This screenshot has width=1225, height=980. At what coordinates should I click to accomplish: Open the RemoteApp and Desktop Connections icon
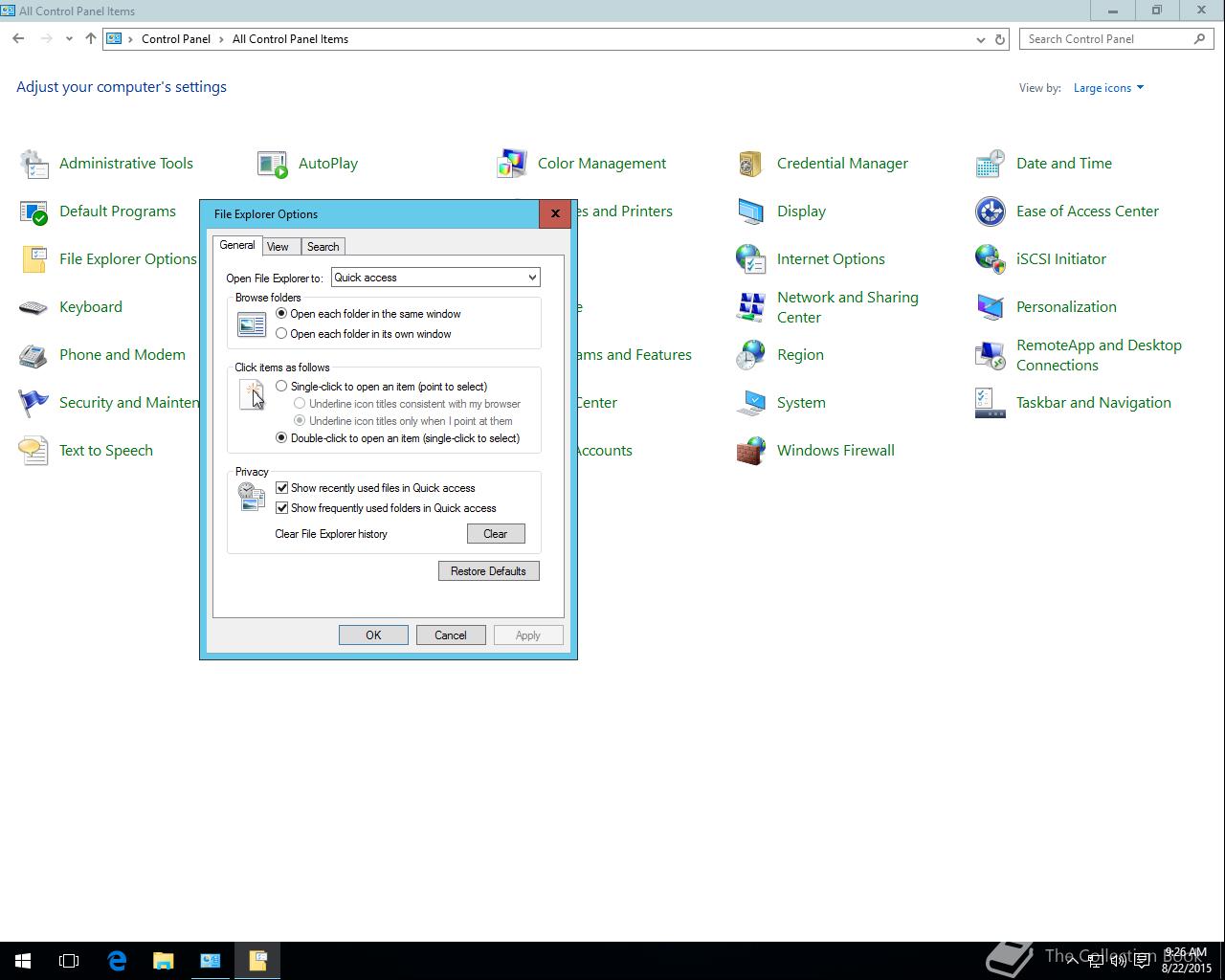[991, 355]
